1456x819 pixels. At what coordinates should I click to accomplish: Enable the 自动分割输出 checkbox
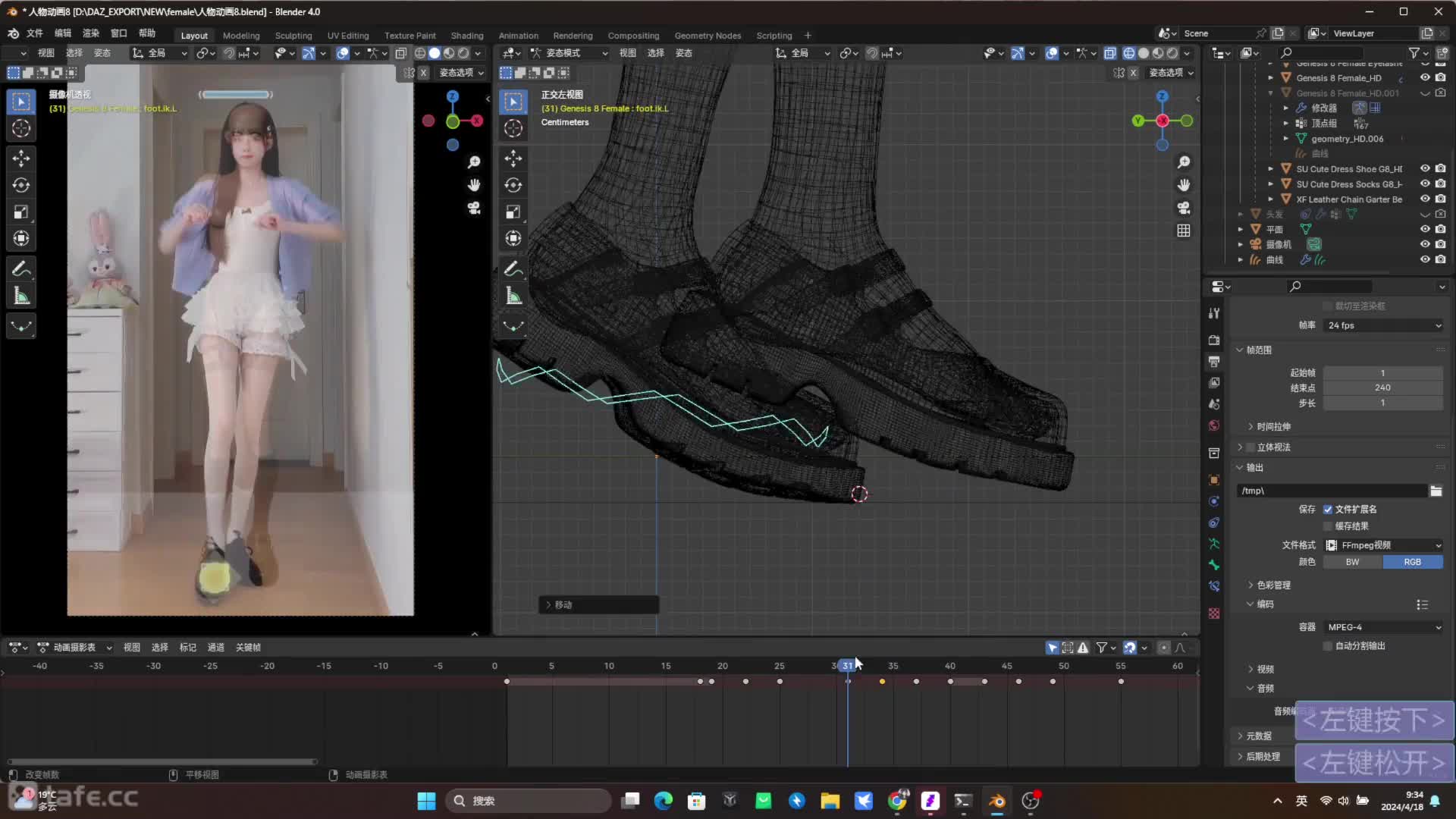(1328, 646)
